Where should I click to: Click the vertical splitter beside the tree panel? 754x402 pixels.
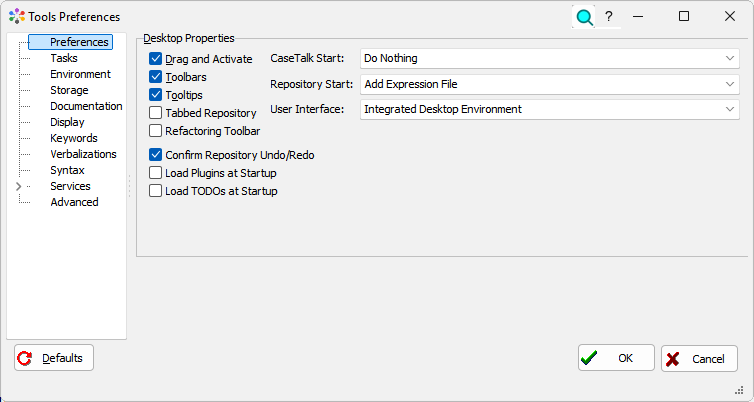[x=130, y=186]
